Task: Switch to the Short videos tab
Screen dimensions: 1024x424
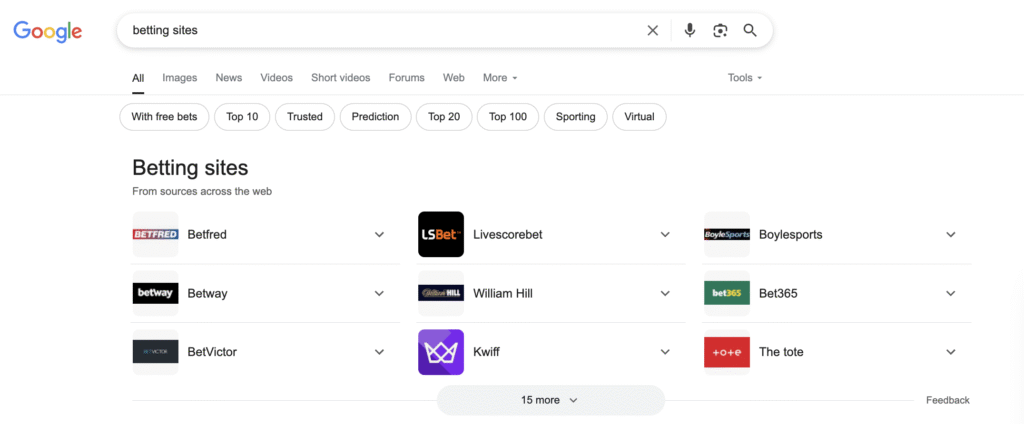Action: pos(340,78)
